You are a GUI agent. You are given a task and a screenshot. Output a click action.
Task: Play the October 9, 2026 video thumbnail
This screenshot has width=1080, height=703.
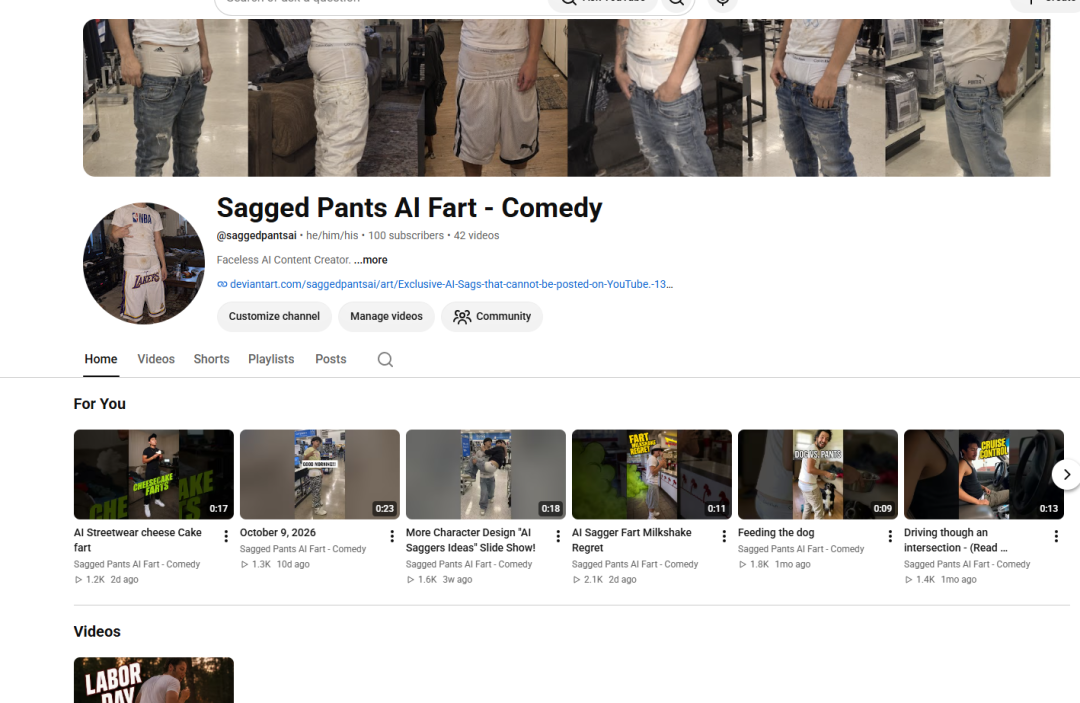(320, 474)
